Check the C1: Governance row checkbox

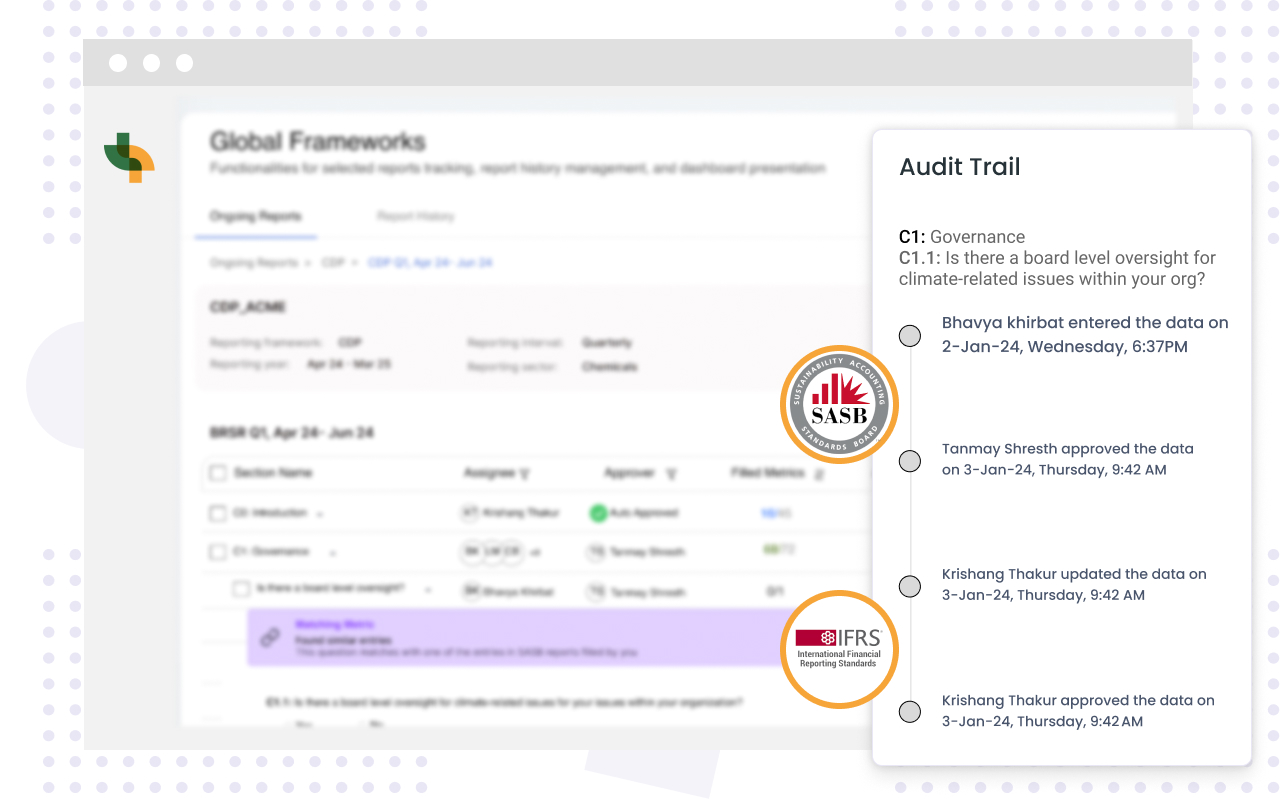click(x=217, y=551)
